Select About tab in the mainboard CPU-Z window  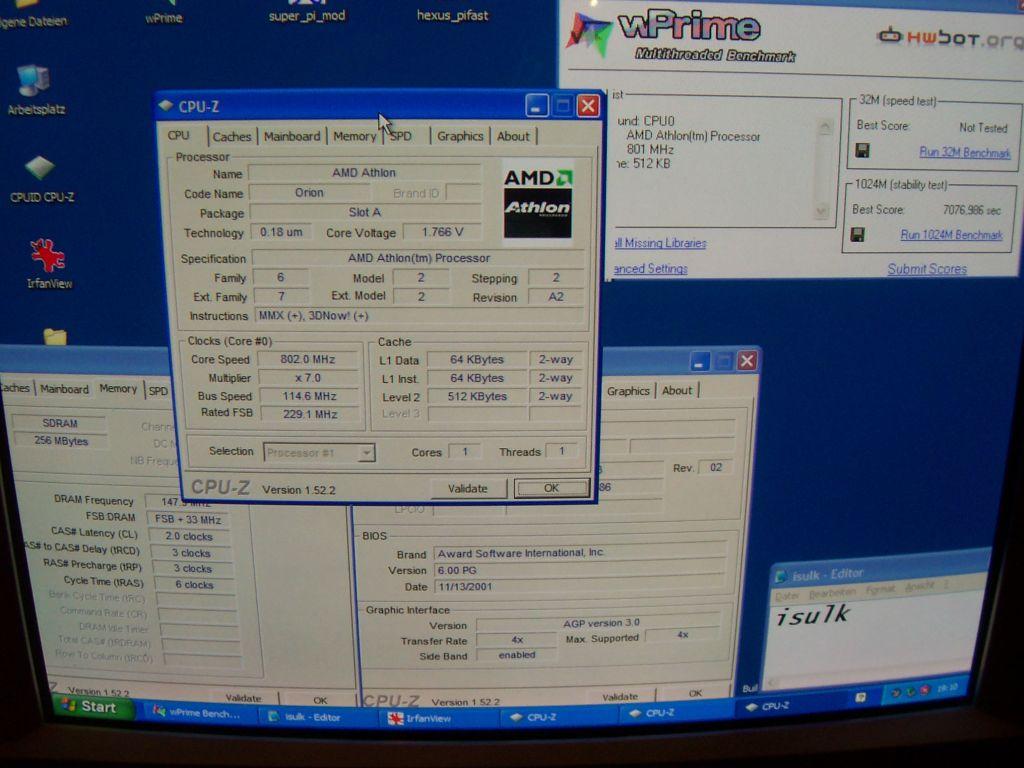tap(677, 391)
